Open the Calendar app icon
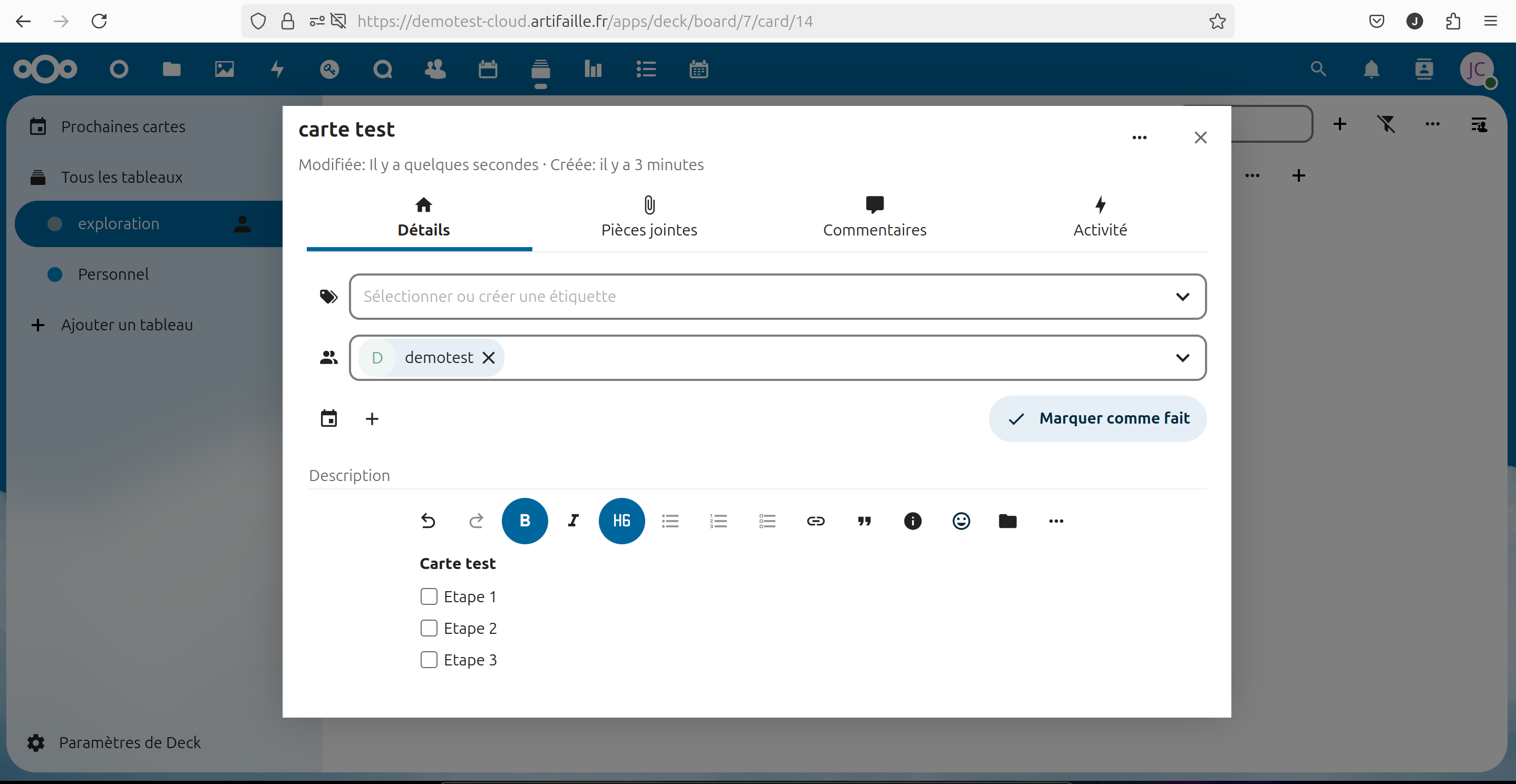The height and width of the screenshot is (784, 1516). (x=488, y=70)
